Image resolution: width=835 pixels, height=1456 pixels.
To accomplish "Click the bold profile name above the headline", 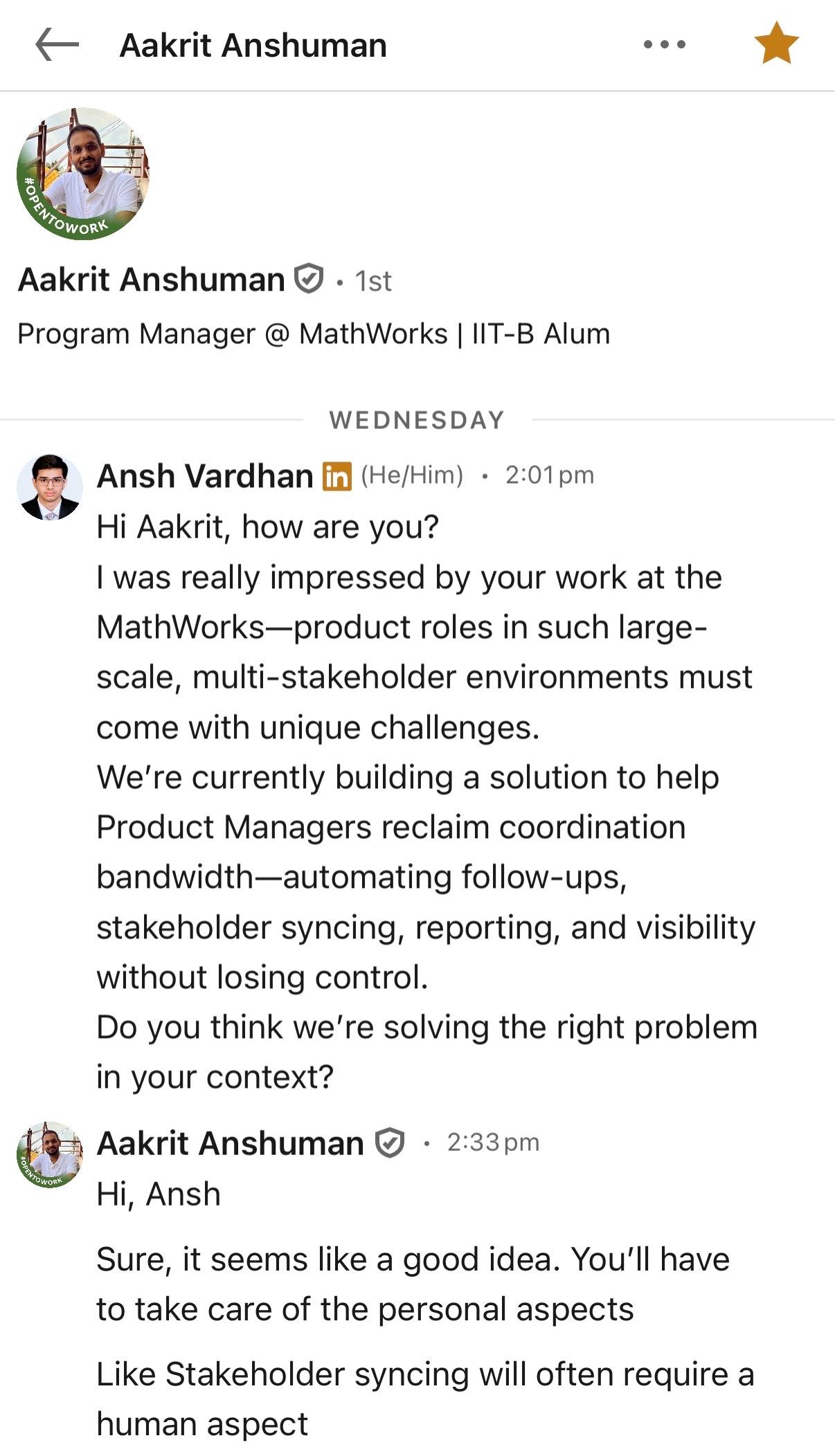I will (x=152, y=280).
